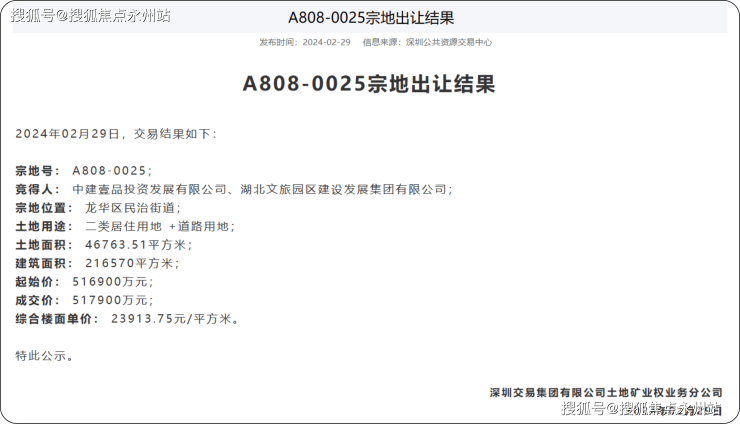Click the 发布时间 2024-02-29 publish date
The image size is (740, 424).
click(305, 43)
